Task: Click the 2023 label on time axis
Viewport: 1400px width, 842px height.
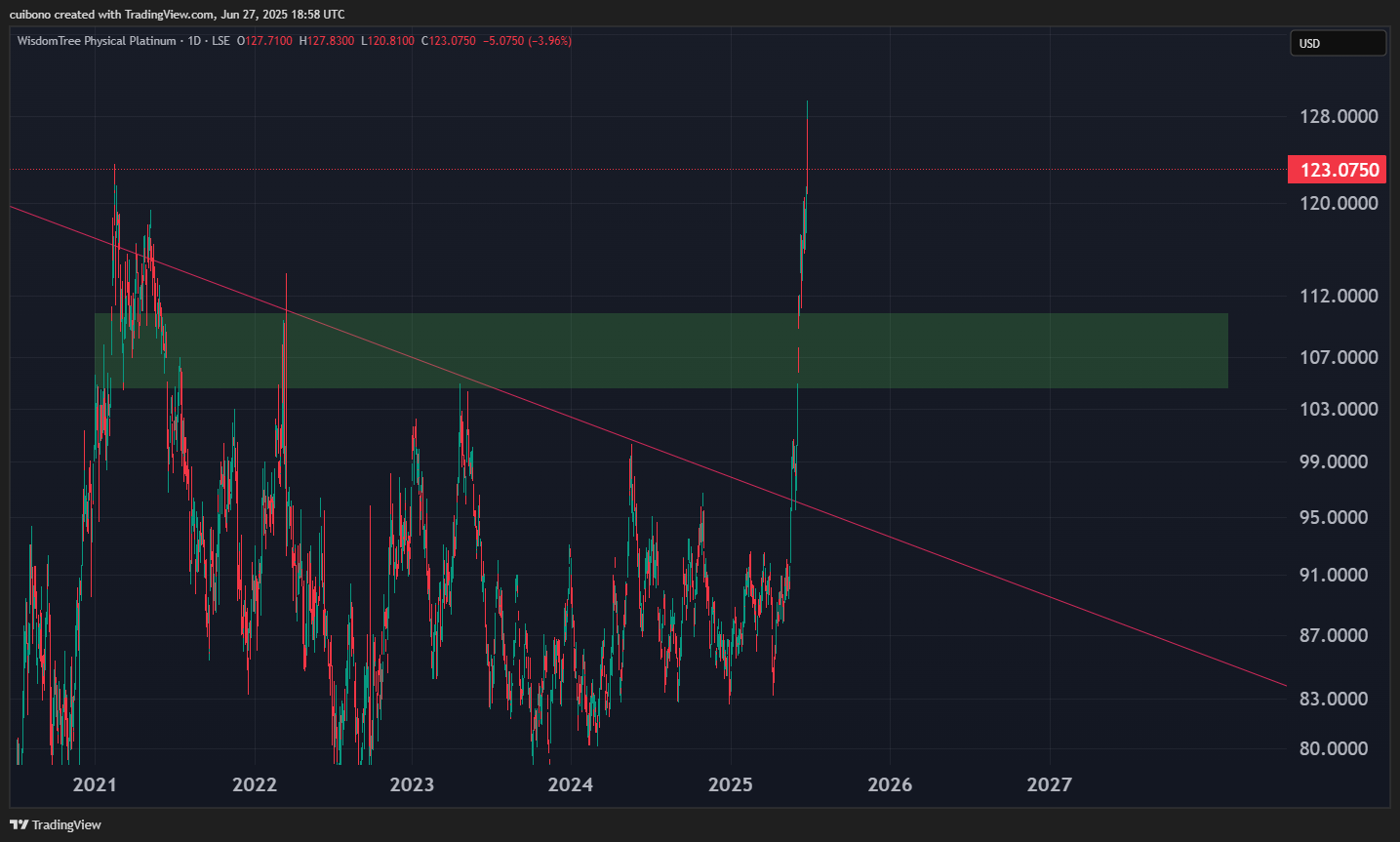Action: click(x=412, y=784)
